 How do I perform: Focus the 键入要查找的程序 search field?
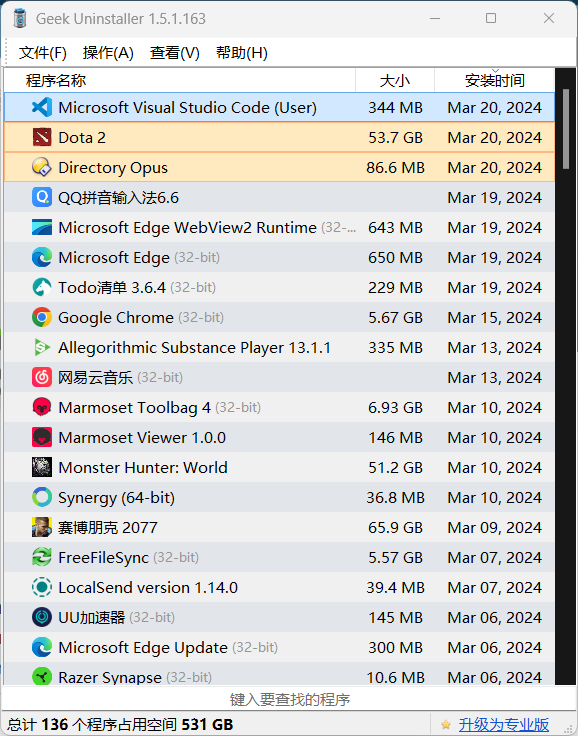coord(289,699)
